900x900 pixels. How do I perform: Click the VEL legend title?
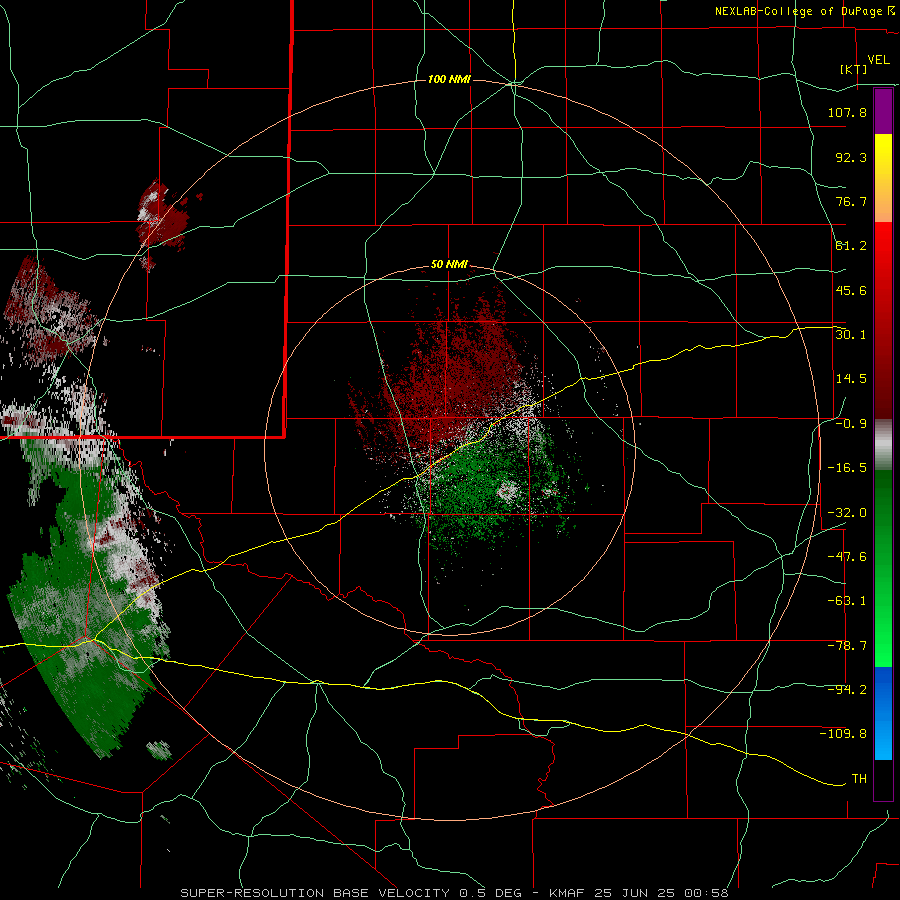878,60
